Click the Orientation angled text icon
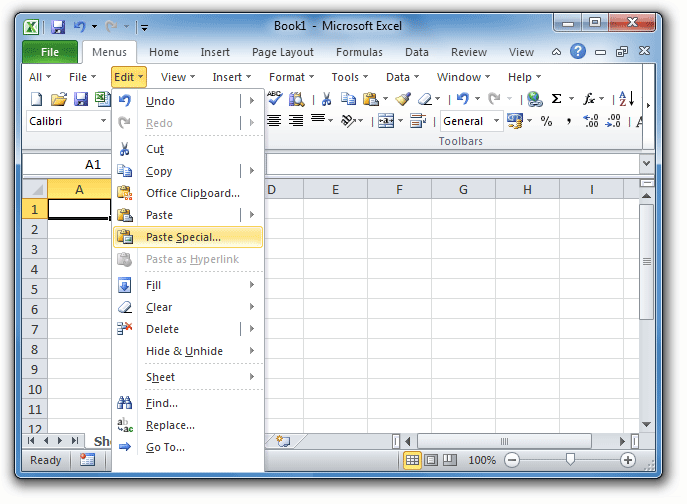Image resolution: width=687 pixels, height=504 pixels. point(348,121)
